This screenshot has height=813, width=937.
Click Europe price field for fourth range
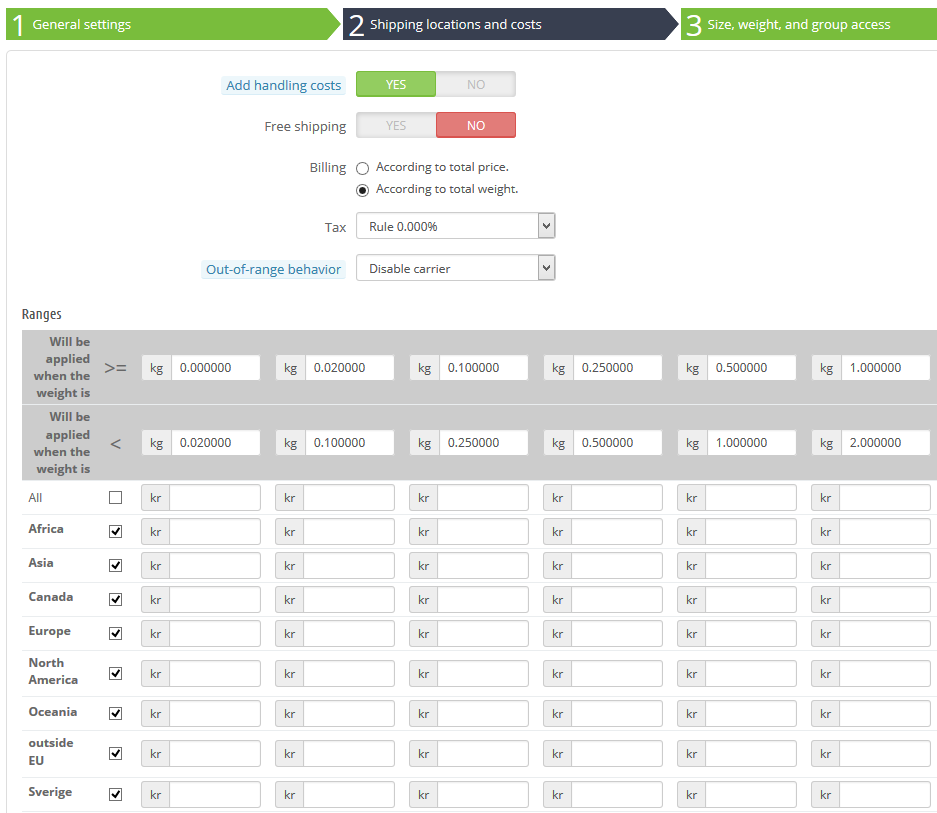point(617,634)
